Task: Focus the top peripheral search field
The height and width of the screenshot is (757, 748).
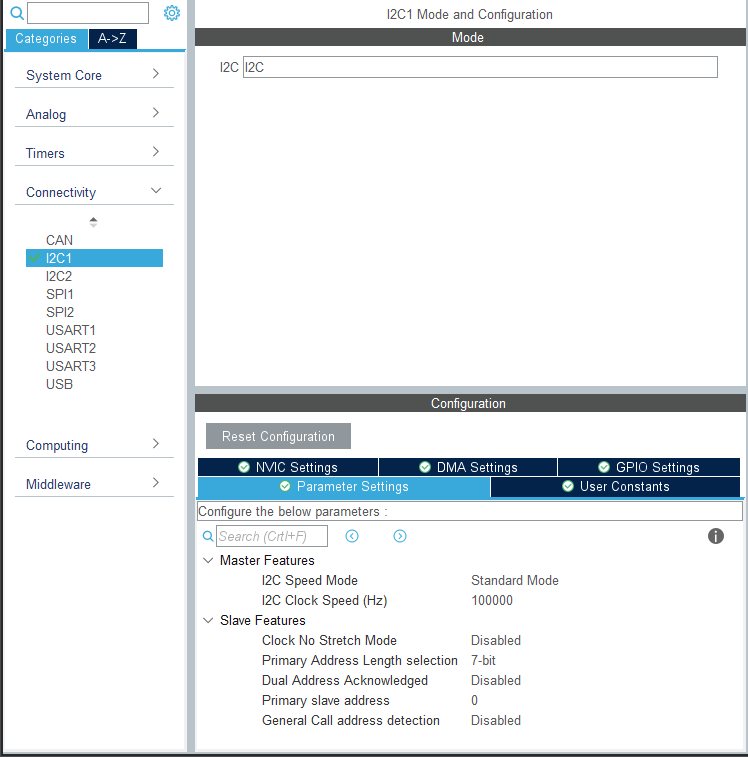Action: (x=88, y=13)
